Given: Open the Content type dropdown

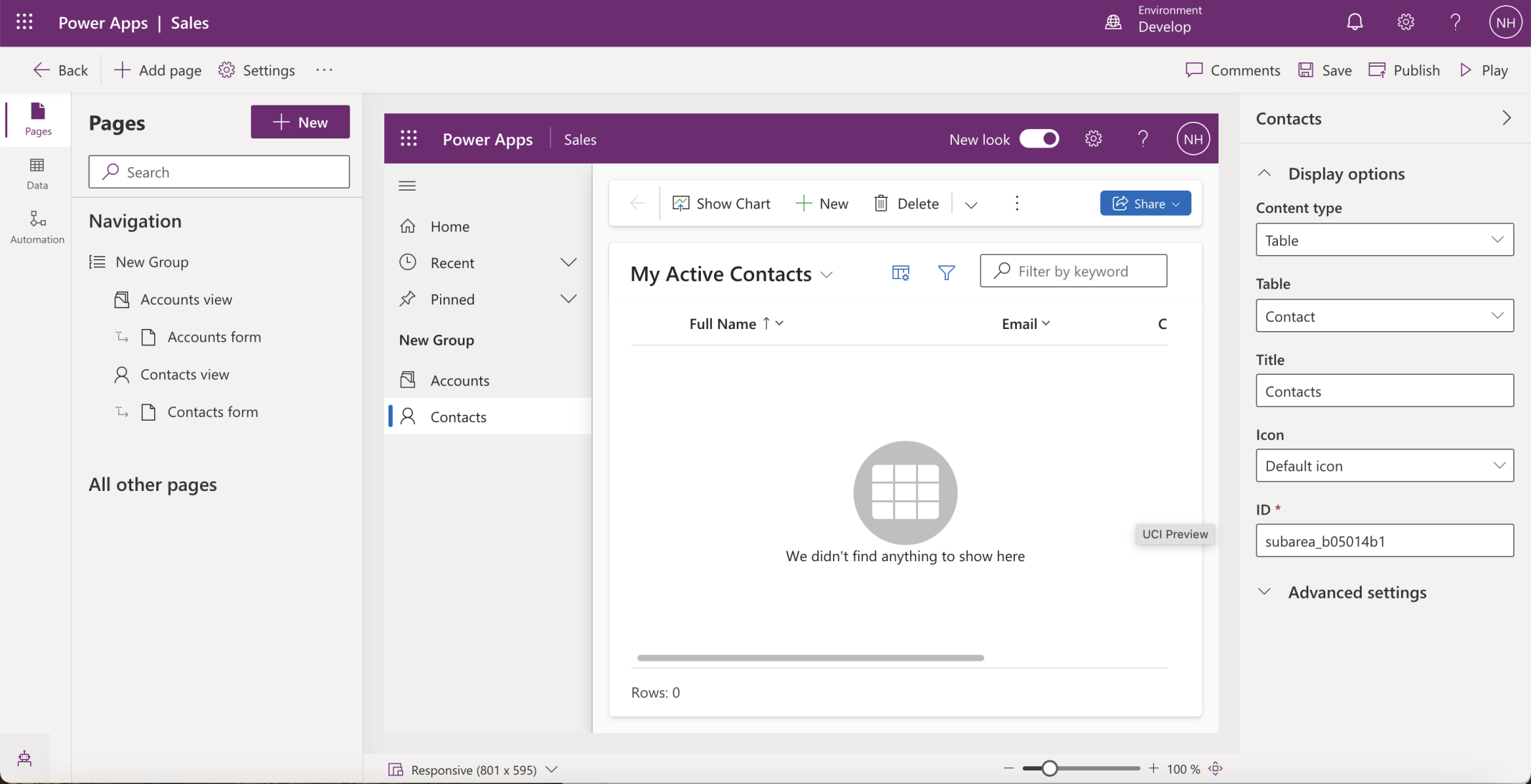Looking at the screenshot, I should pyautogui.click(x=1384, y=240).
